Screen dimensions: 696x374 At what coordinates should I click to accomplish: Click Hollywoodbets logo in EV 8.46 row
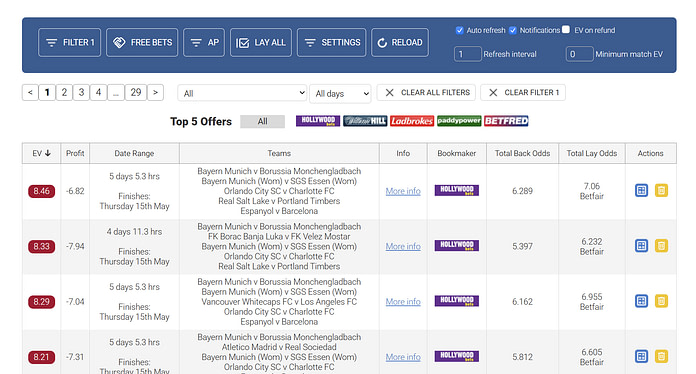pyautogui.click(x=456, y=190)
